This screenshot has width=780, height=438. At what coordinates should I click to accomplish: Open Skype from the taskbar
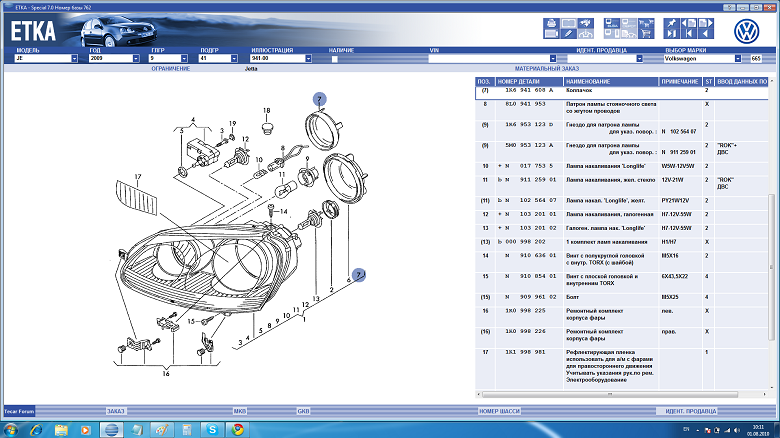tap(212, 430)
